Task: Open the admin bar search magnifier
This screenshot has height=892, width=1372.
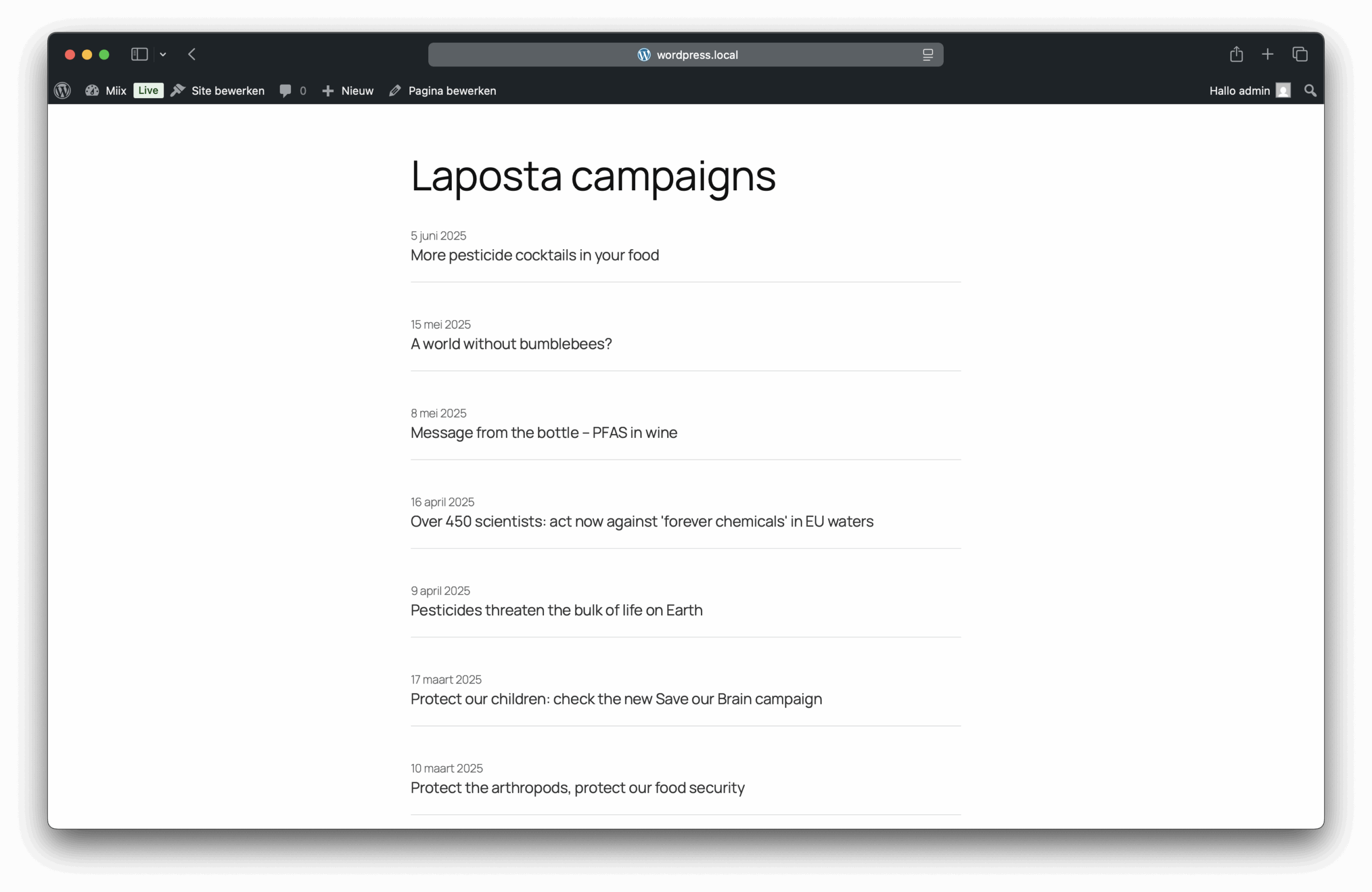Action: point(1310,91)
